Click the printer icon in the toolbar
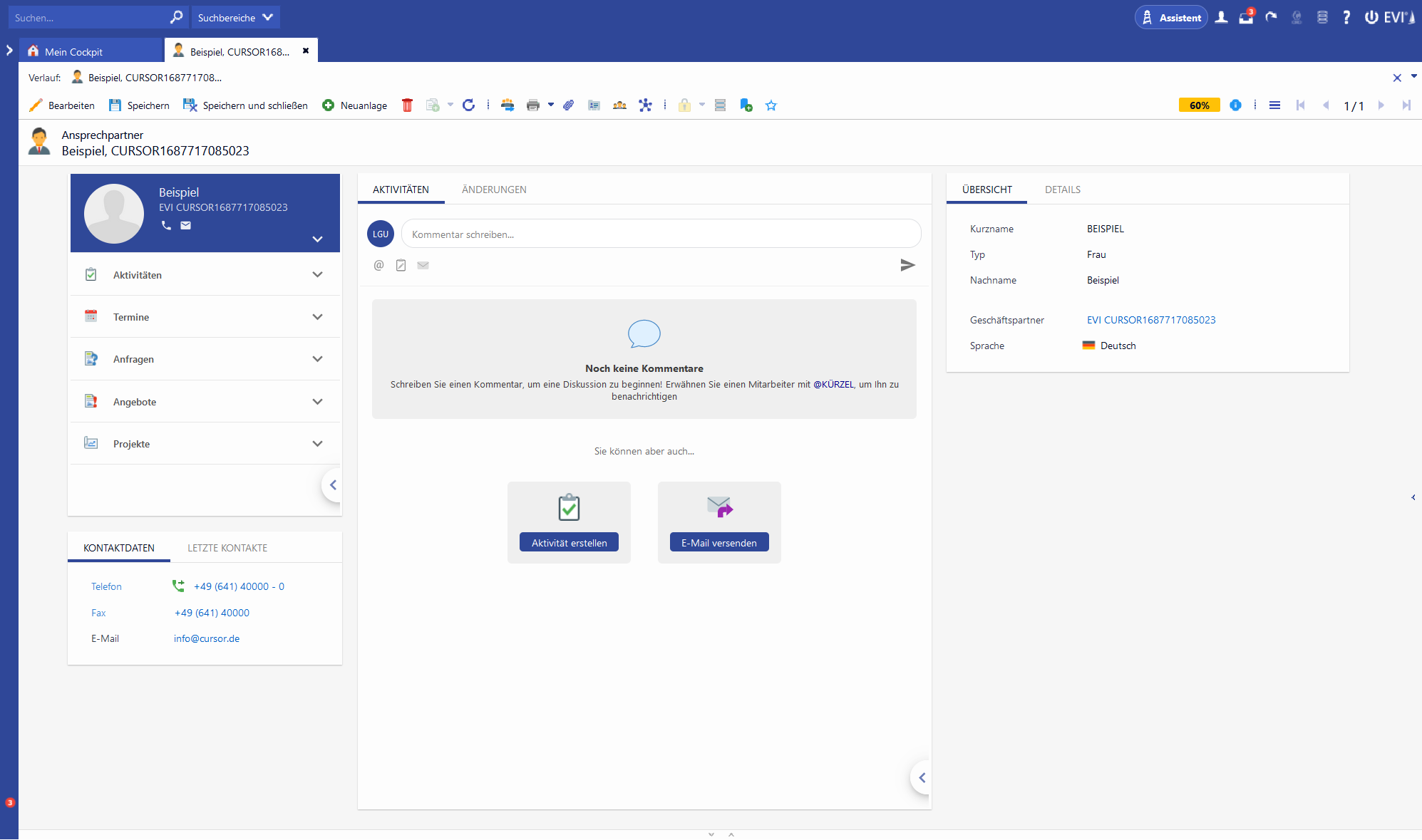 [532, 105]
